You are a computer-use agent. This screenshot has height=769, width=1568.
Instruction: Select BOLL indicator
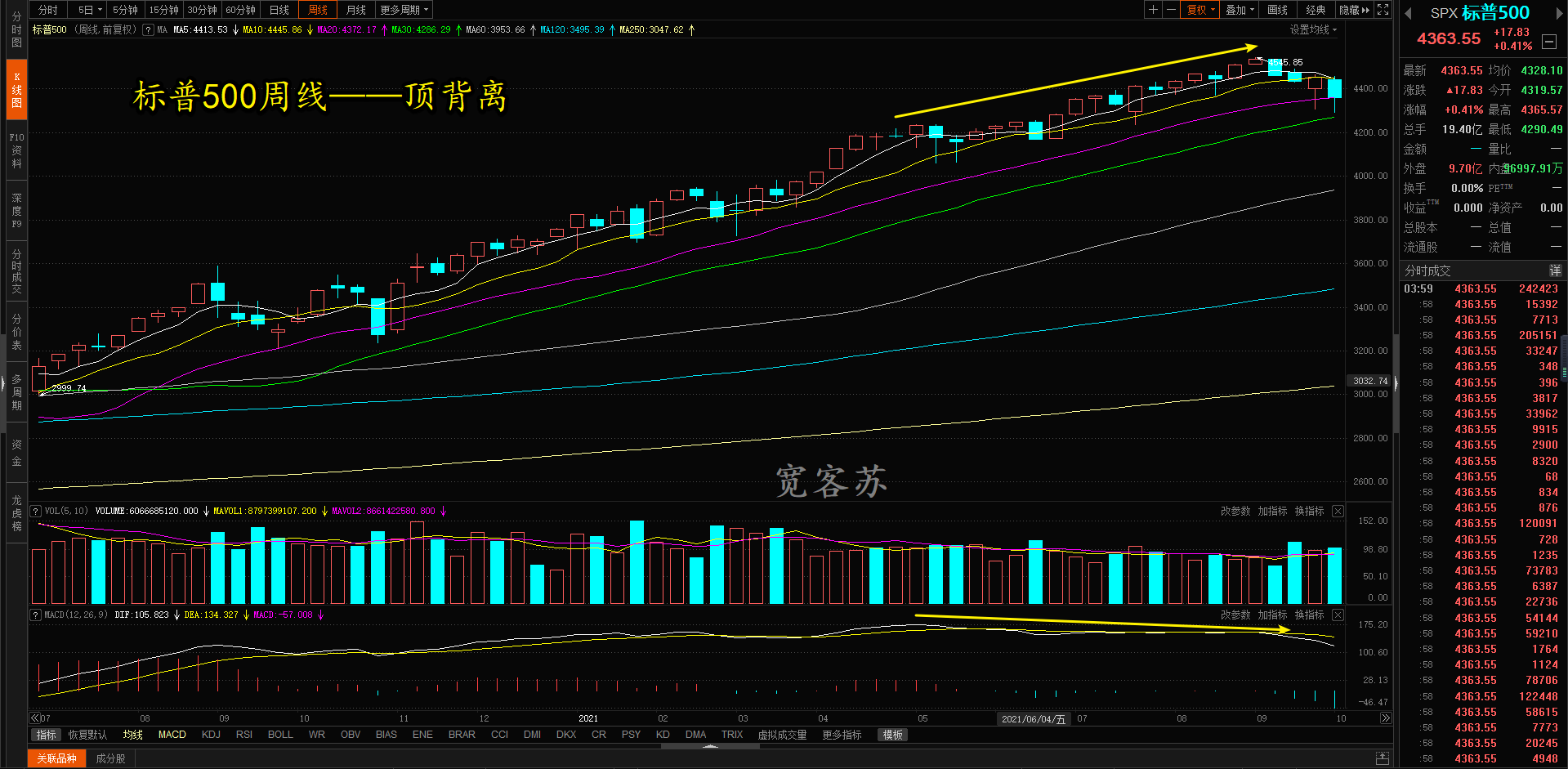click(x=280, y=735)
